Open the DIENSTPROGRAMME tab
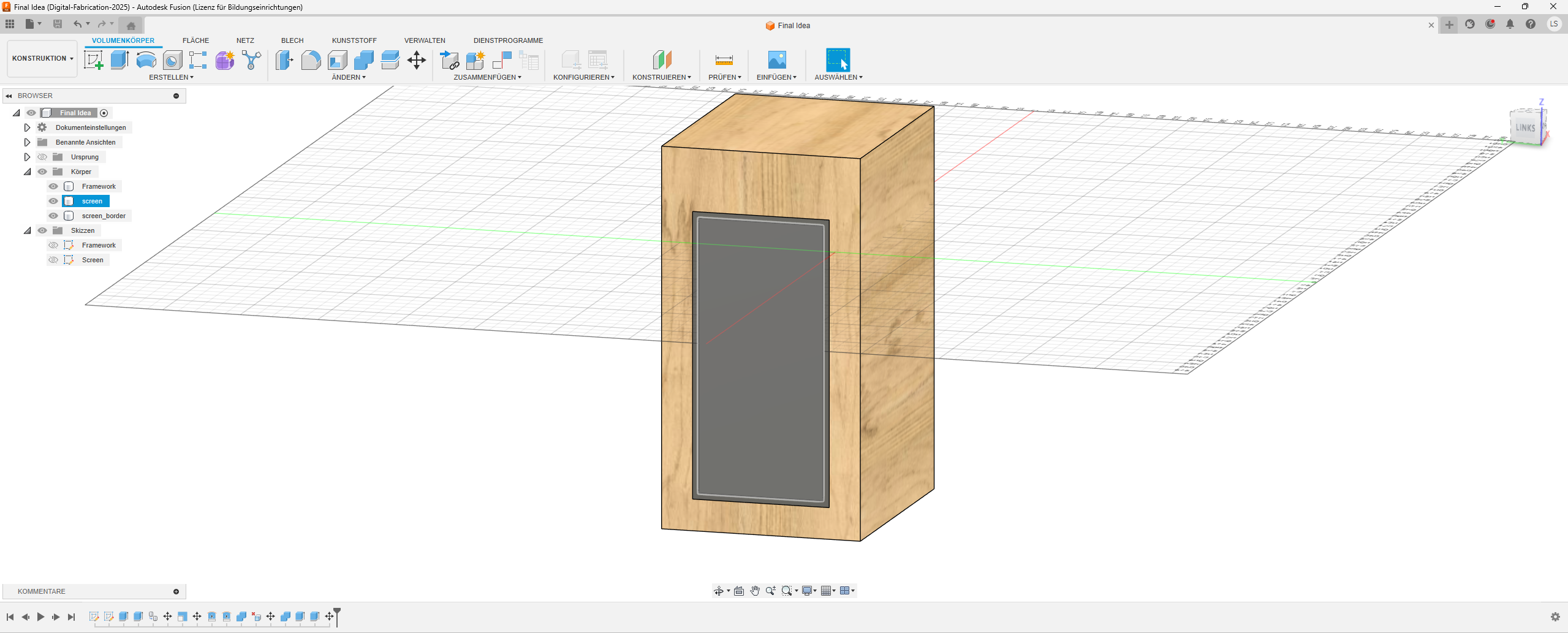This screenshot has width=1568, height=633. tap(508, 40)
